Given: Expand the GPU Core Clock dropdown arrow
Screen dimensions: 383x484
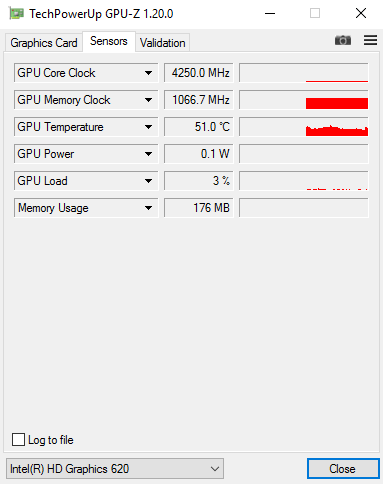Looking at the screenshot, I should point(148,73).
